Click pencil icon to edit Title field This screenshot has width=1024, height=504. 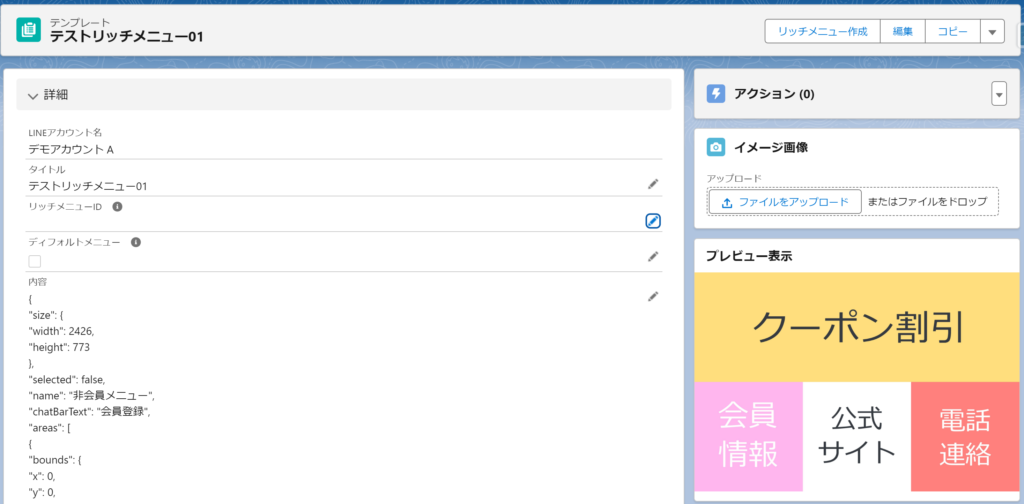click(x=653, y=184)
